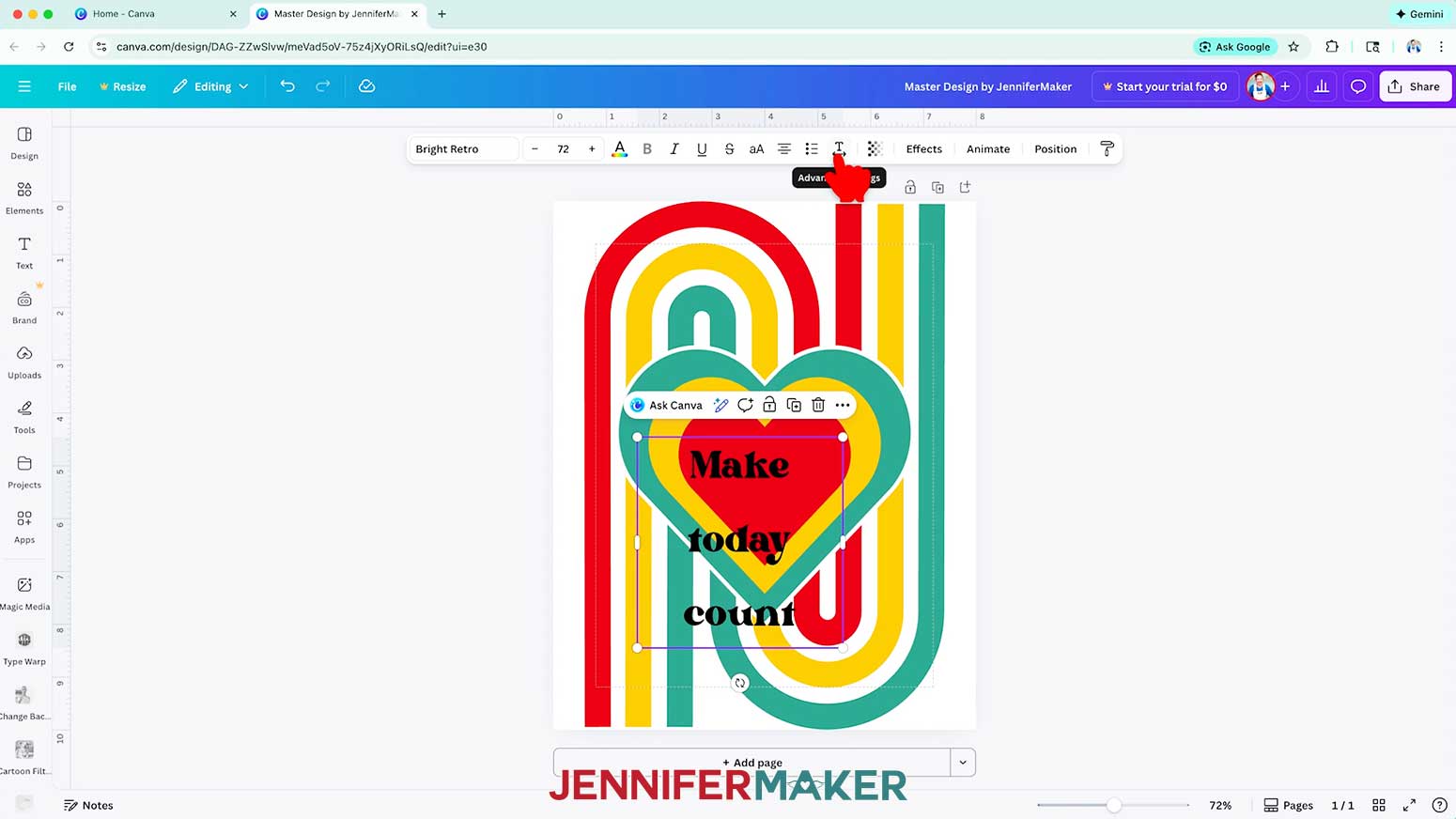This screenshot has height=819, width=1456.
Task: Switch to Home - Canva browser tab
Action: pyautogui.click(x=123, y=14)
